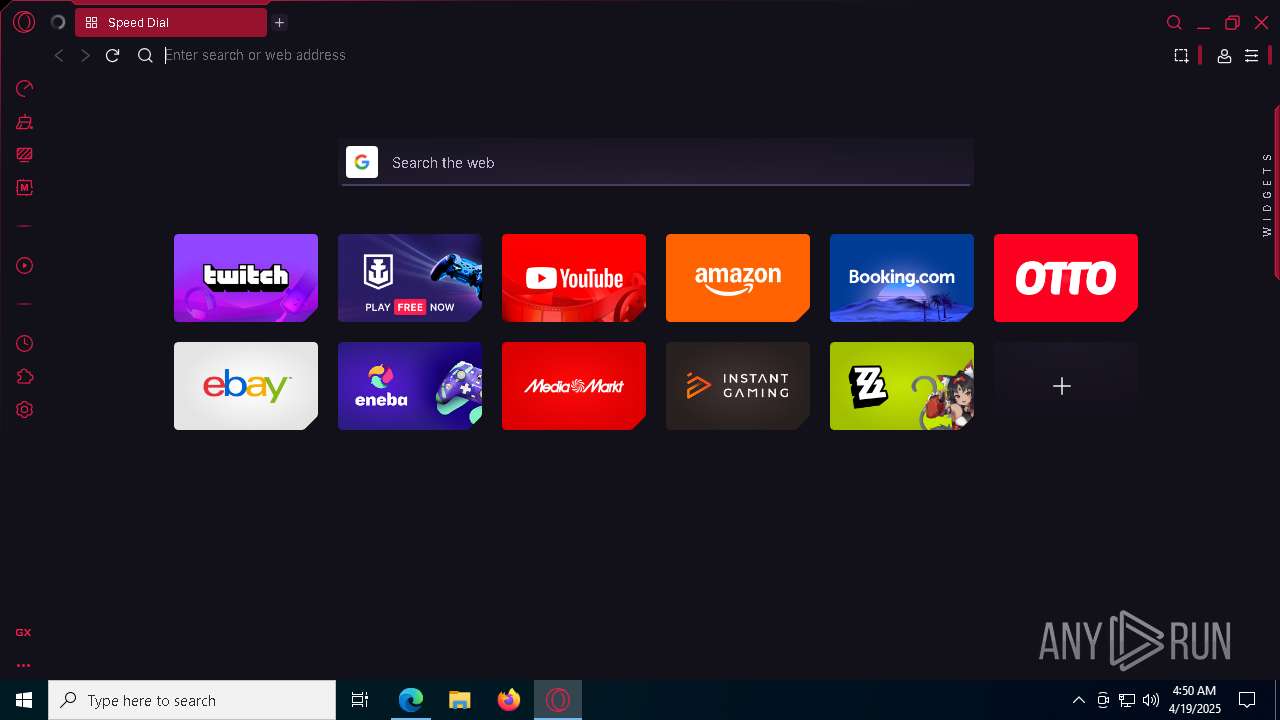
Task: Open Easy Setup sliders icon
Action: point(1251,56)
